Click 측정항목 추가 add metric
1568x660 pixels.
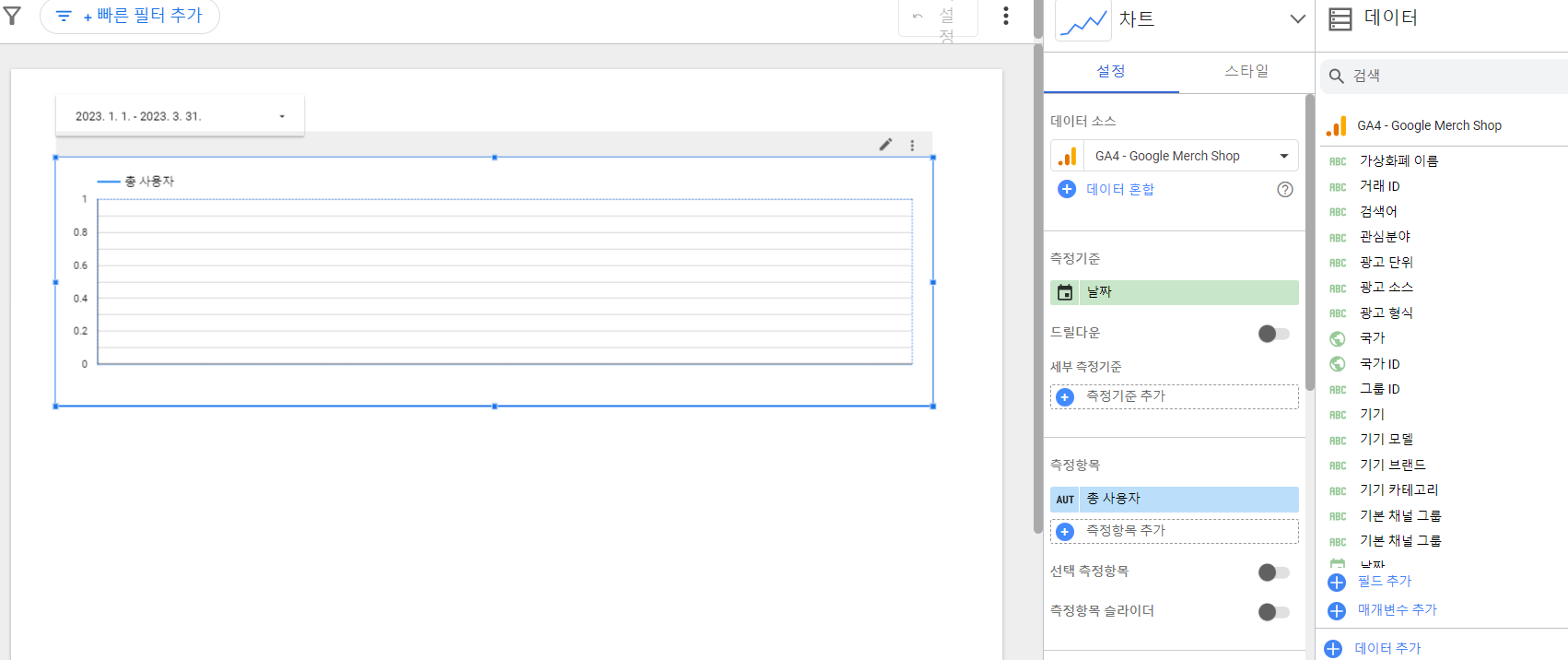pos(1175,531)
